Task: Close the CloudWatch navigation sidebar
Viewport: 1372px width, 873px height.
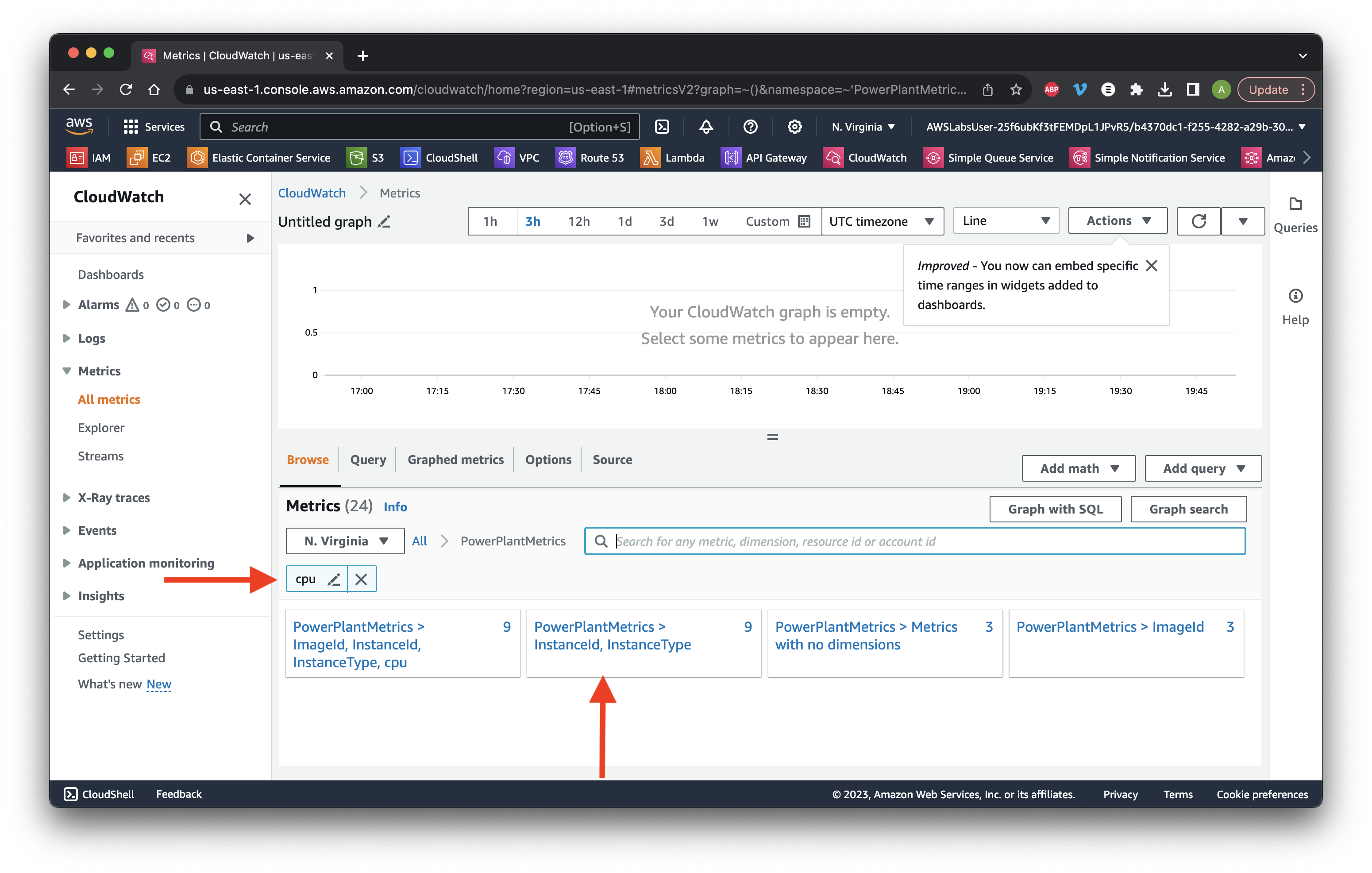Action: (245, 199)
